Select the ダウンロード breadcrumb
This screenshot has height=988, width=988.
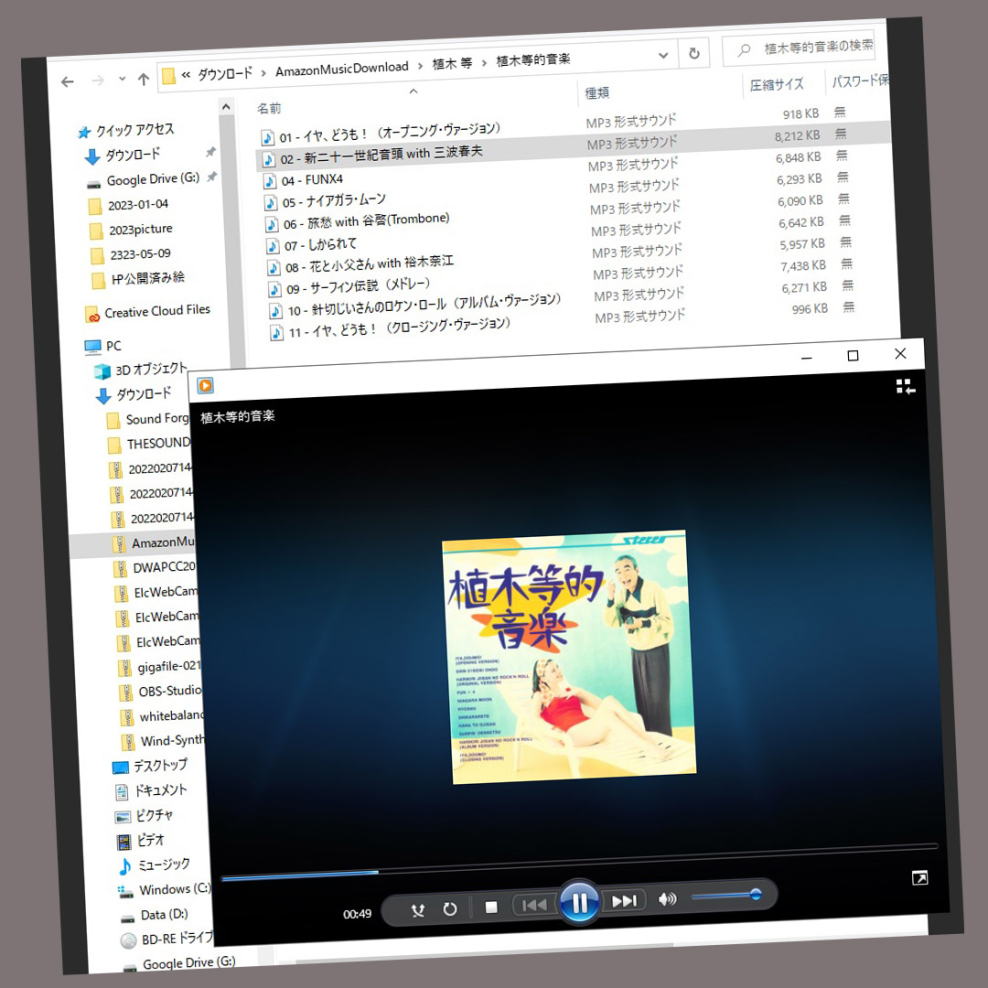[224, 73]
